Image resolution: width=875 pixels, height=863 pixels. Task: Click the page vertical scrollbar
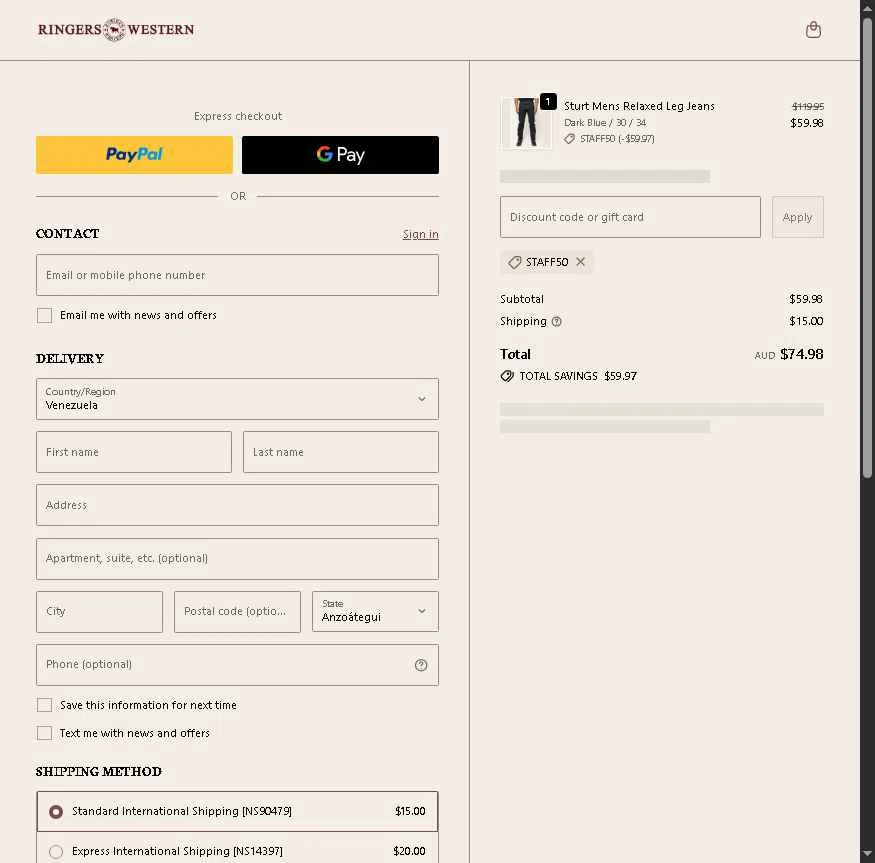click(867, 246)
